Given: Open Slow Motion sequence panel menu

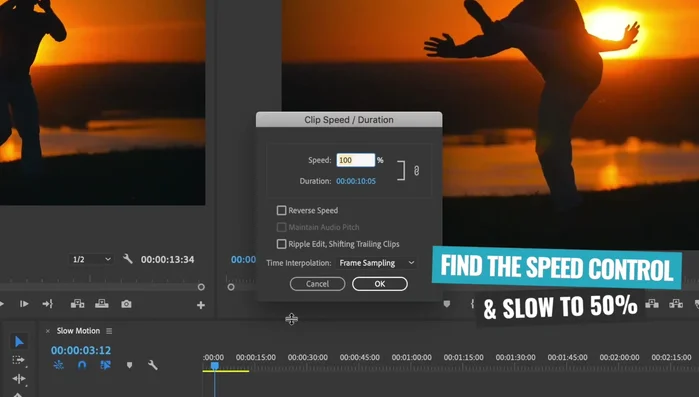Looking at the screenshot, I should click(109, 331).
